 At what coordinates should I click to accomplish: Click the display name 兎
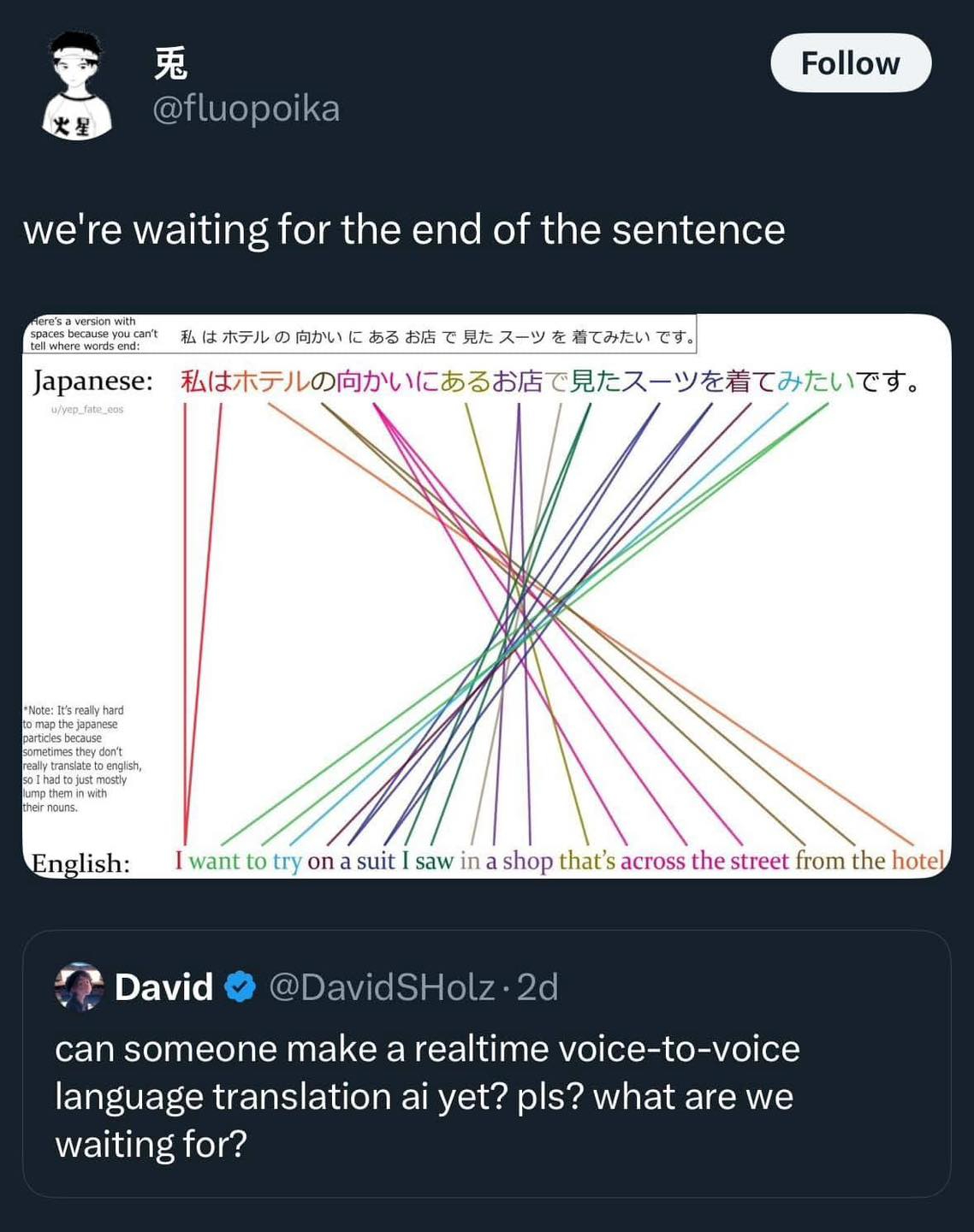pos(170,63)
